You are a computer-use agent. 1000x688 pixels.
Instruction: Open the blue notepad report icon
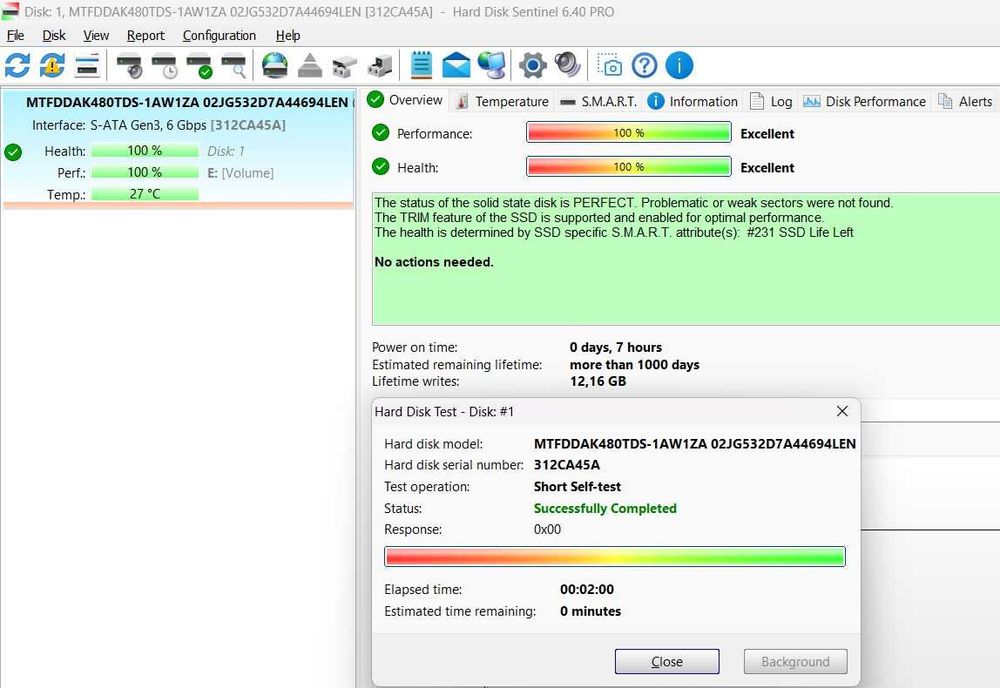(422, 65)
